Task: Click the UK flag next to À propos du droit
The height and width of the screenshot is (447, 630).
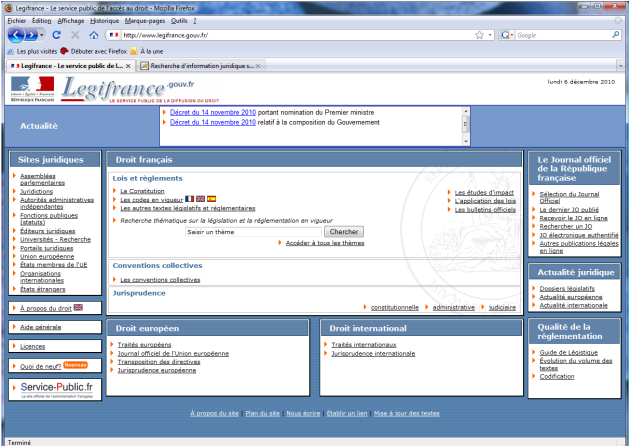Action: pyautogui.click(x=78, y=308)
